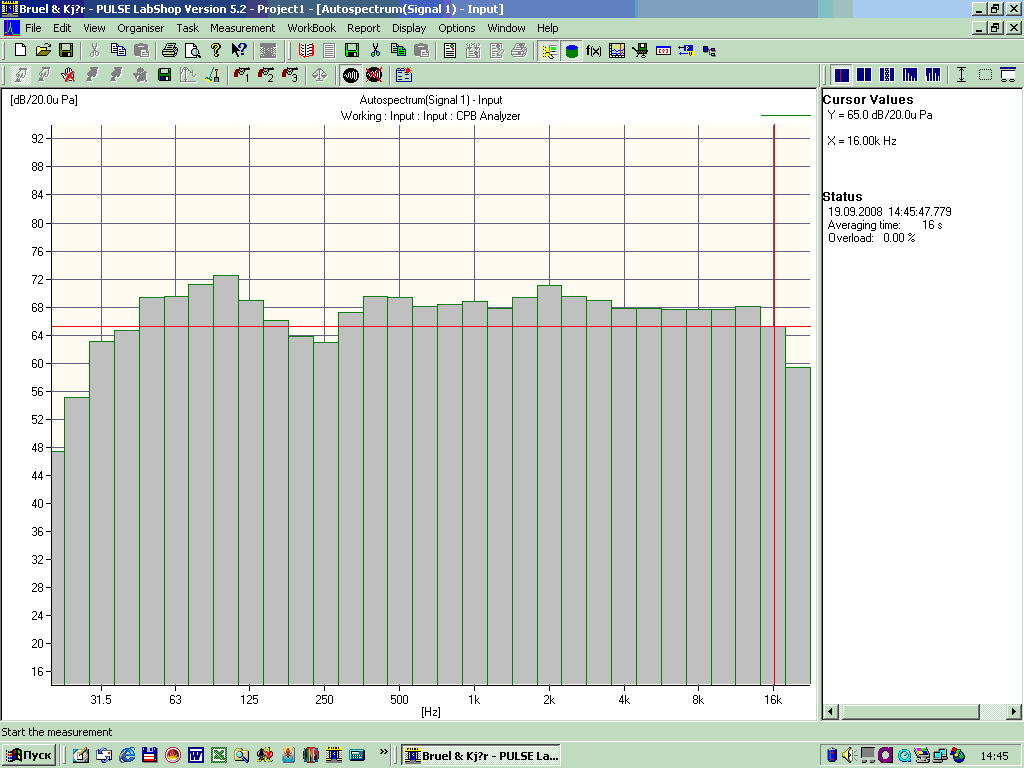Viewport: 1024px width, 768px height.
Task: Open Excel from the quick launch bar
Action: (x=219, y=755)
